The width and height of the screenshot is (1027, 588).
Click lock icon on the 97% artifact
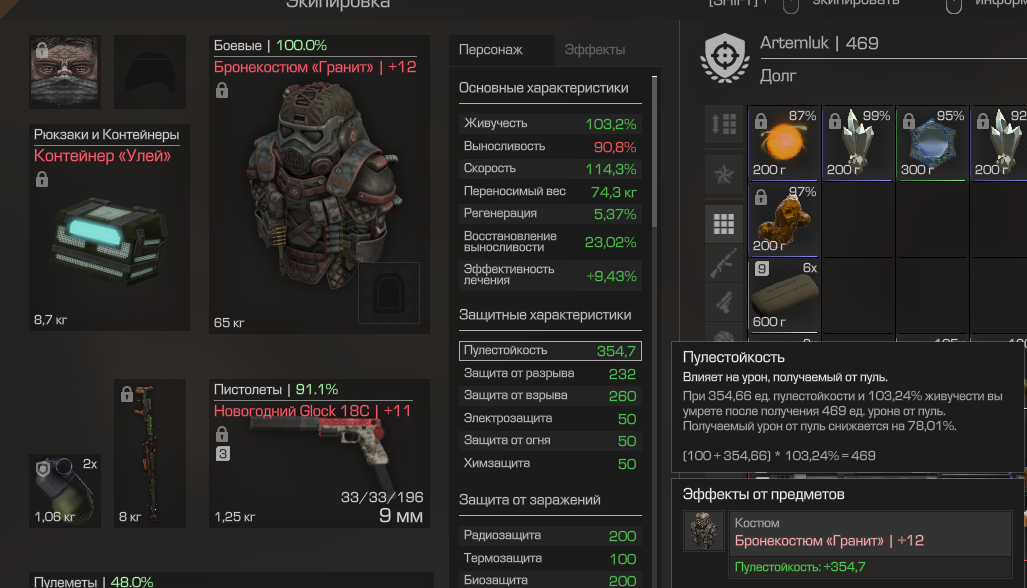click(x=760, y=197)
